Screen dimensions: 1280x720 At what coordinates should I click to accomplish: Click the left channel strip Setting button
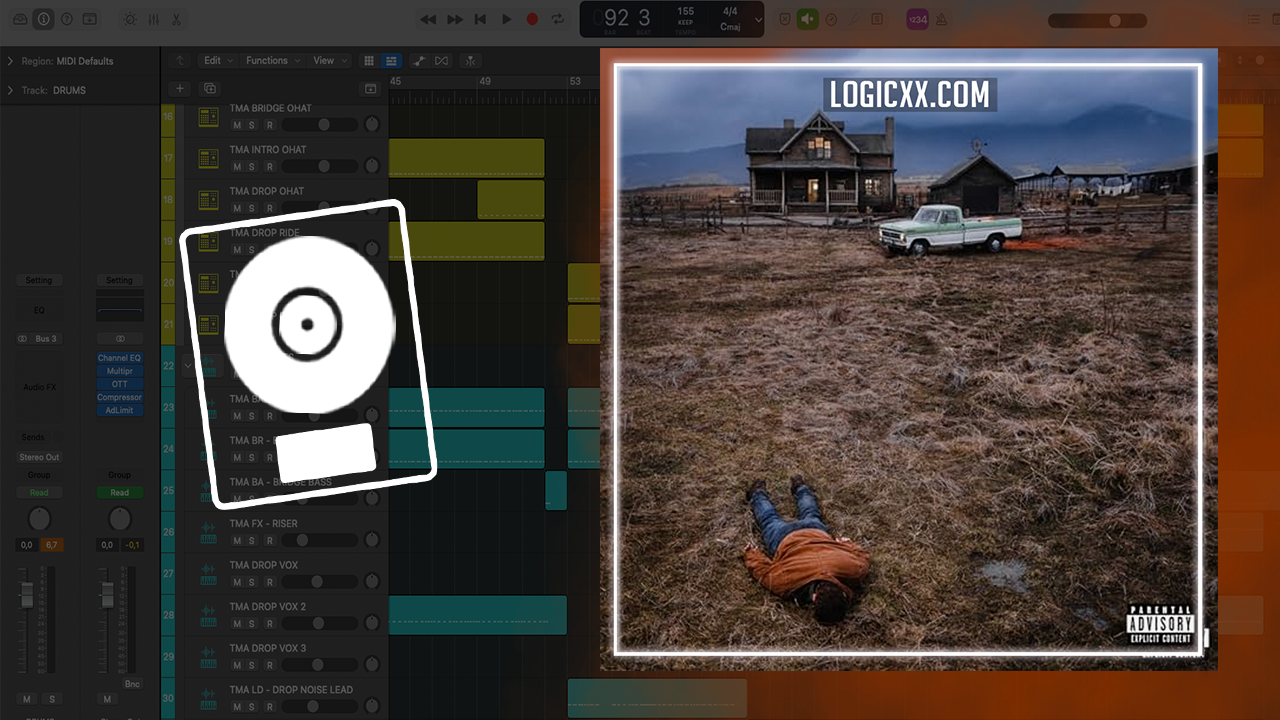[x=39, y=281]
